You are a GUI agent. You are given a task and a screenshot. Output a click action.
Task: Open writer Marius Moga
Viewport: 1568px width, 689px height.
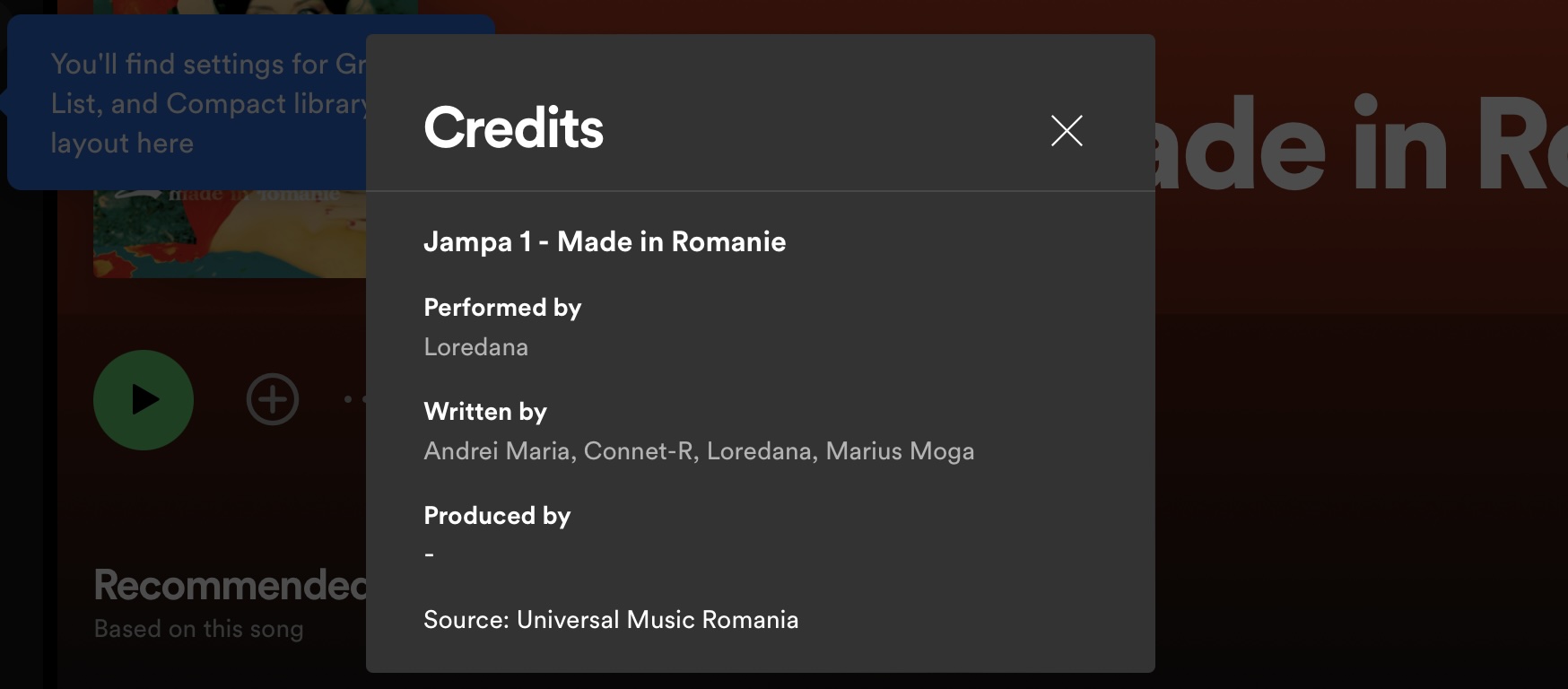coord(900,451)
